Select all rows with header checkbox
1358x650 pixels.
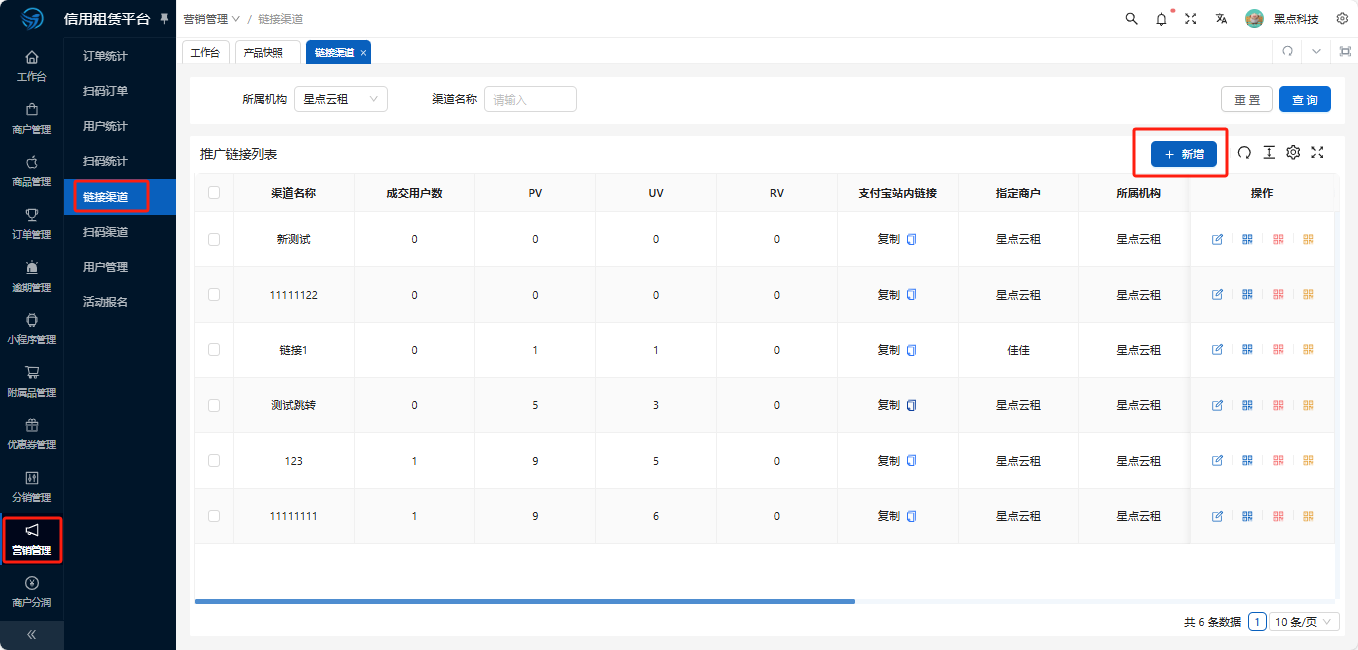click(x=214, y=193)
